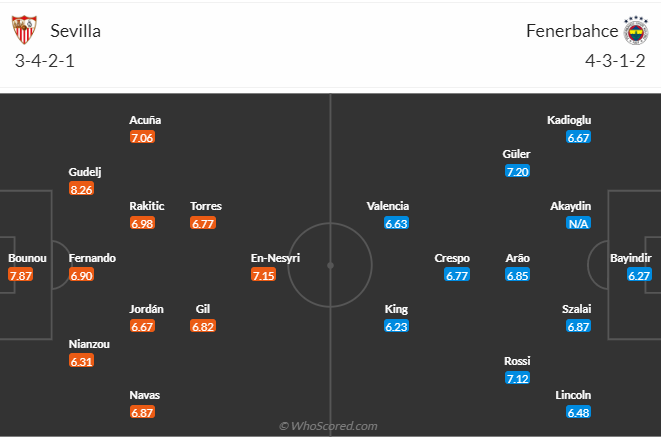The image size is (661, 437).
Task: Click Rossi's 7.12 rating badge
Action: point(517,378)
